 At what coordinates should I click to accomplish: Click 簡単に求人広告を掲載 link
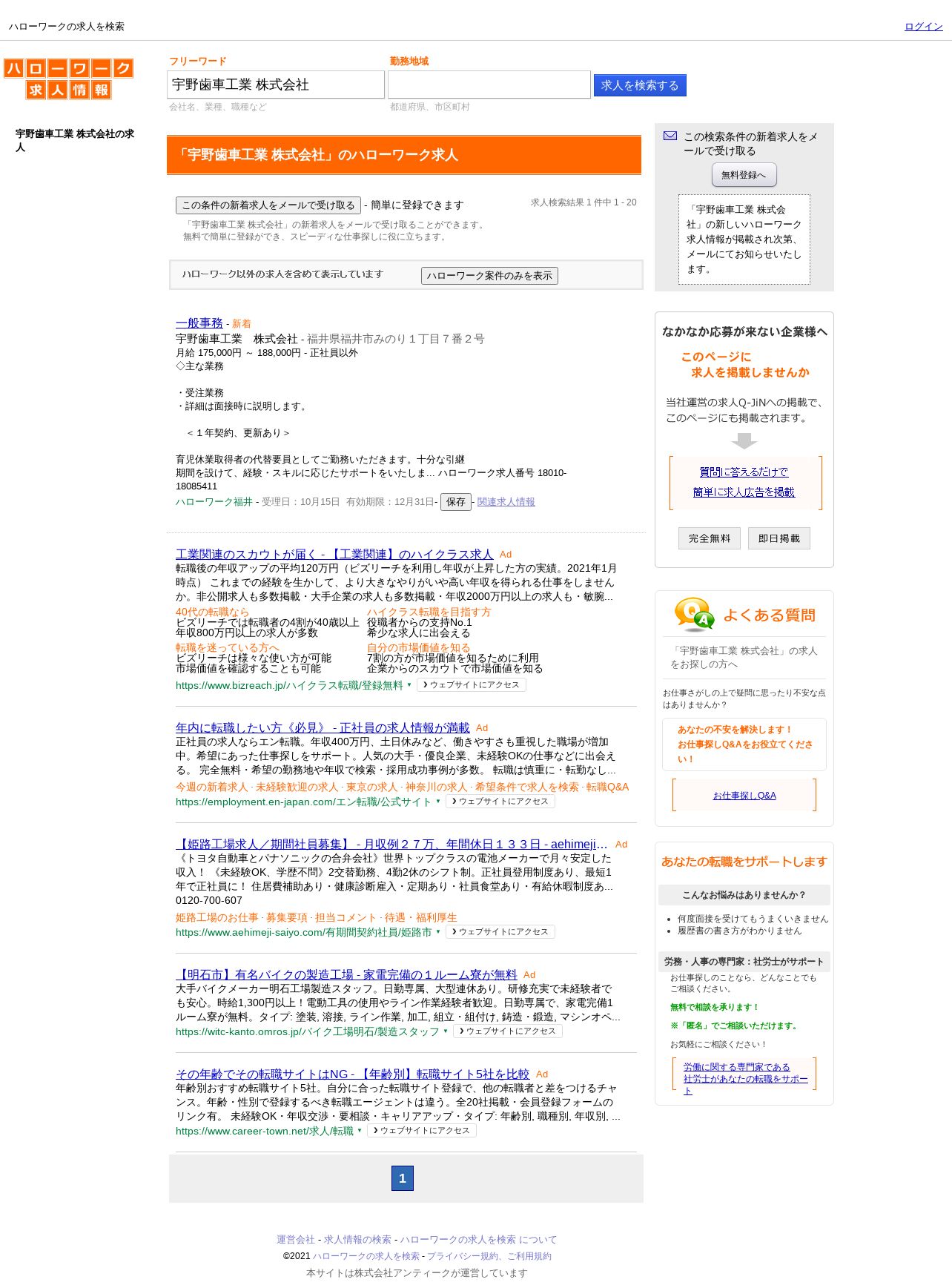pos(744,492)
